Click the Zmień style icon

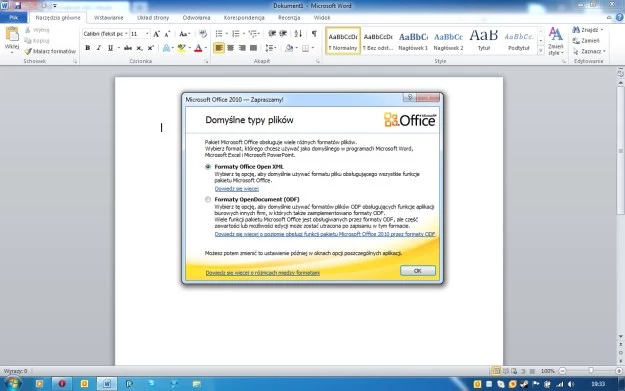[556, 41]
